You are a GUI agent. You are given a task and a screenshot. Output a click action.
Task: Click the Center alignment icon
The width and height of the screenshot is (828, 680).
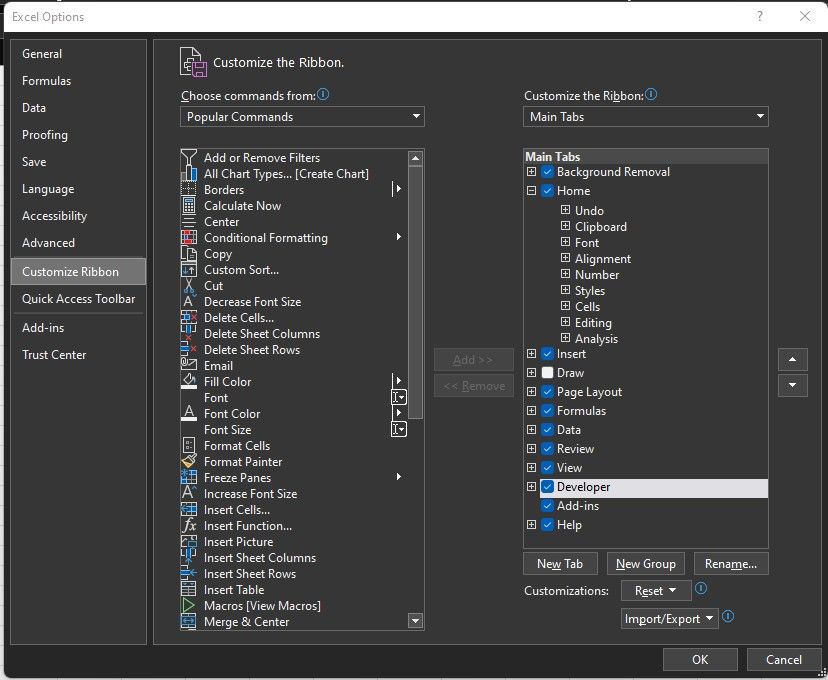189,222
